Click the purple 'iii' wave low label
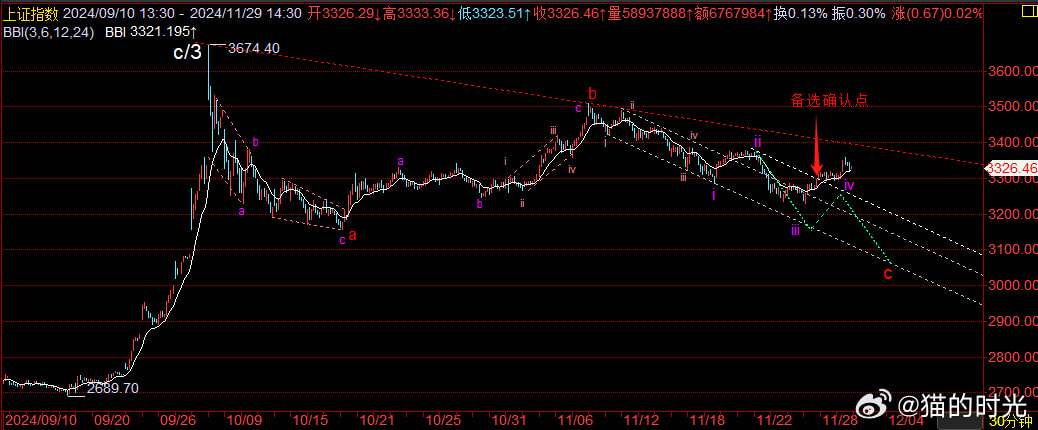The height and width of the screenshot is (430, 1038). [795, 231]
